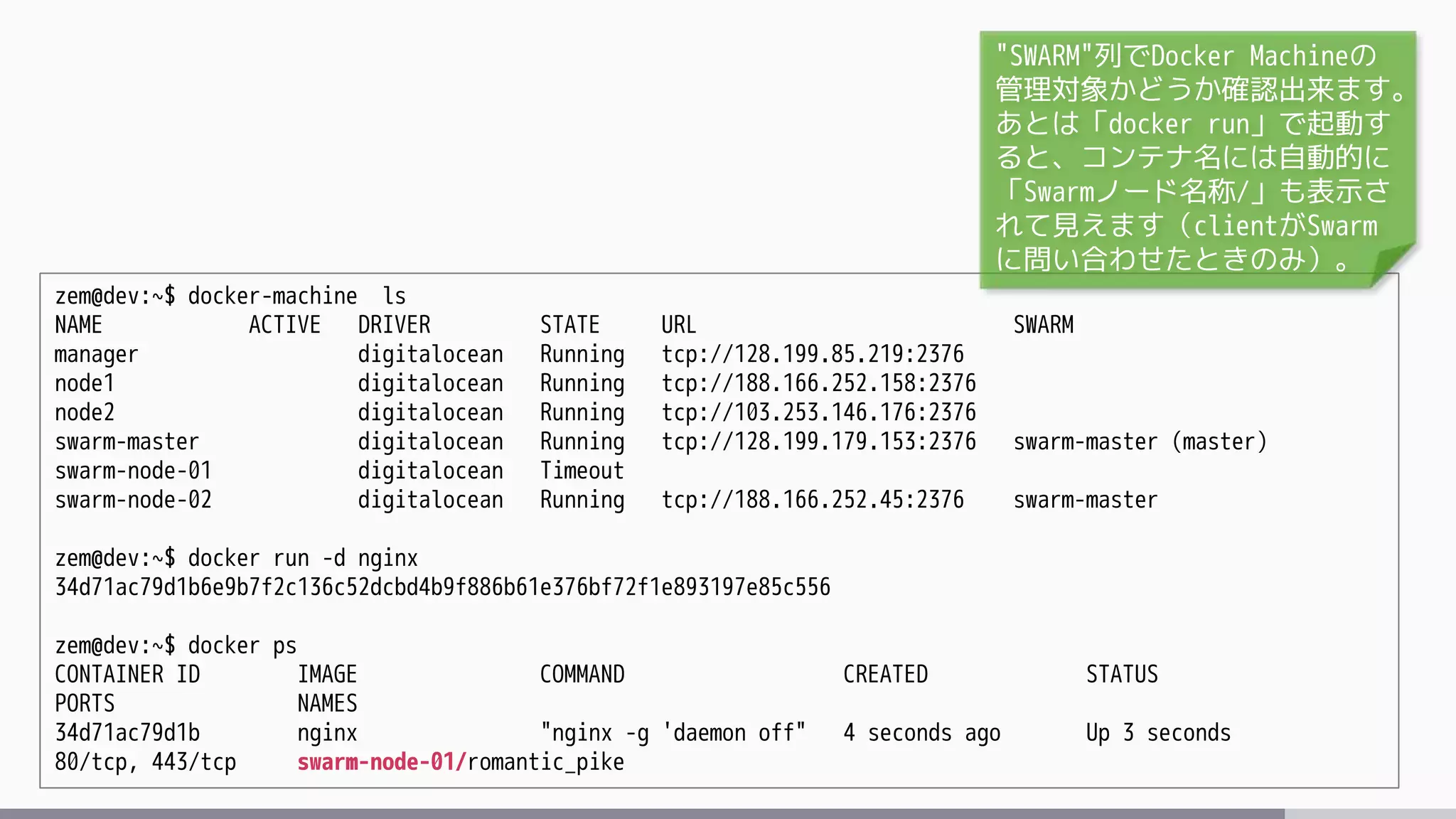Click the 'swarm-master' name in NAME column

[x=127, y=441]
